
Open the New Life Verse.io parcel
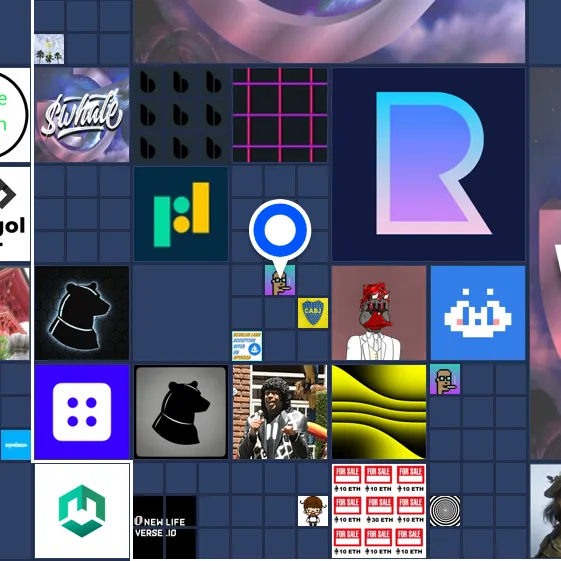(x=165, y=527)
